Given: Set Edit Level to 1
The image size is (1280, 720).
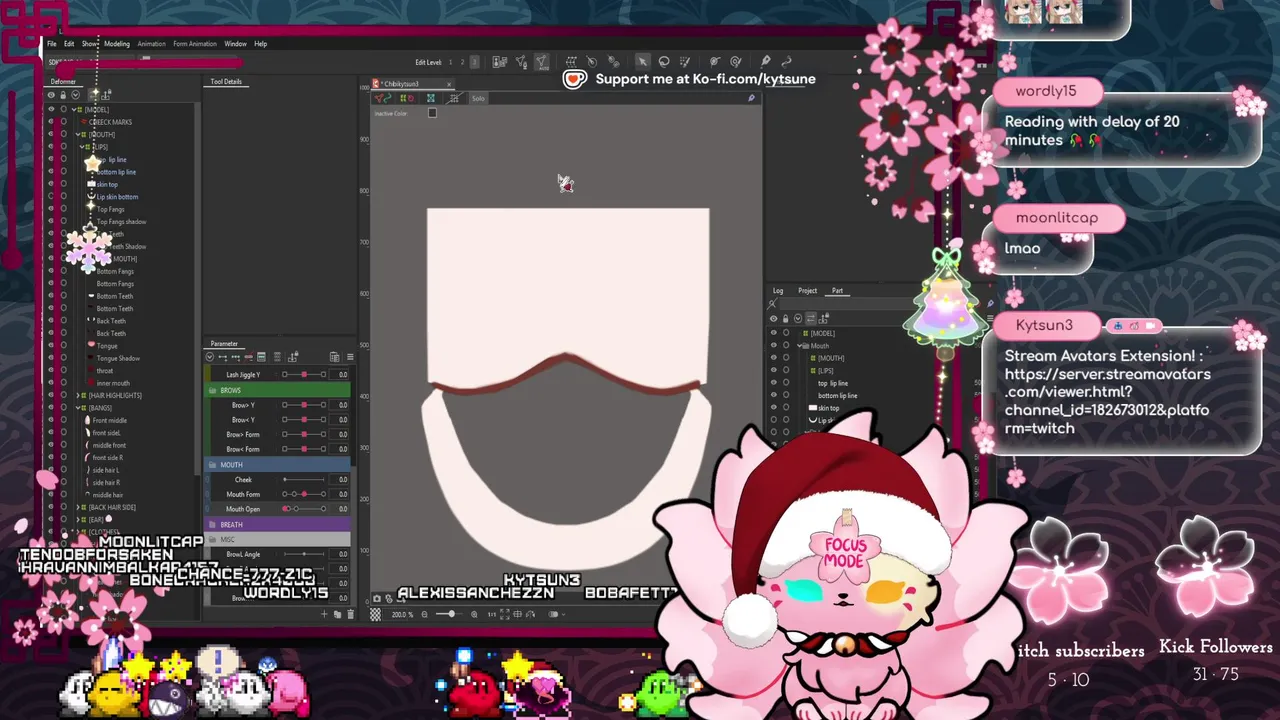Looking at the screenshot, I should tap(451, 62).
